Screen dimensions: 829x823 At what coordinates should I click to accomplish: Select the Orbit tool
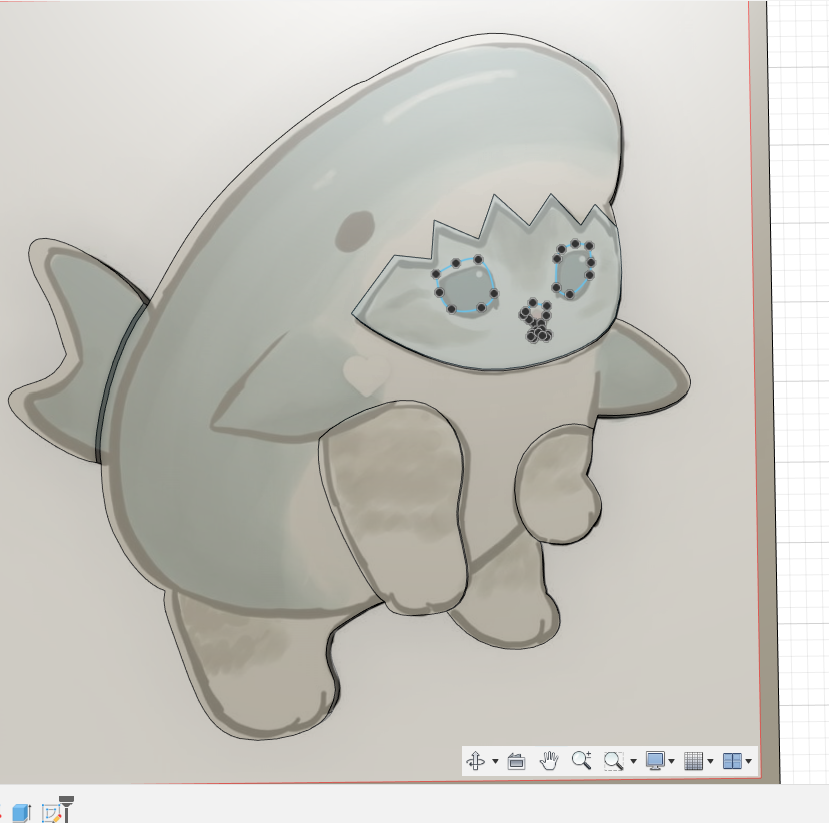(x=477, y=760)
